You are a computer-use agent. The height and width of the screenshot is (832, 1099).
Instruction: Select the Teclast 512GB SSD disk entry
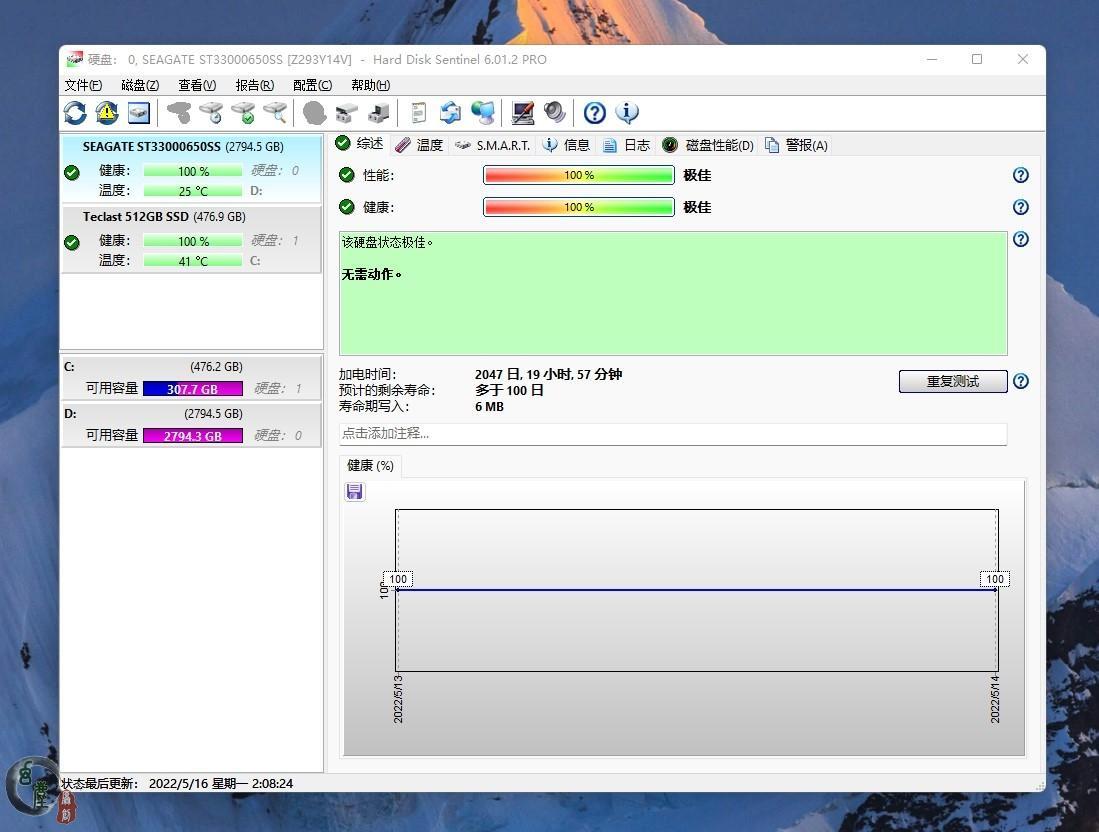pyautogui.click(x=164, y=217)
